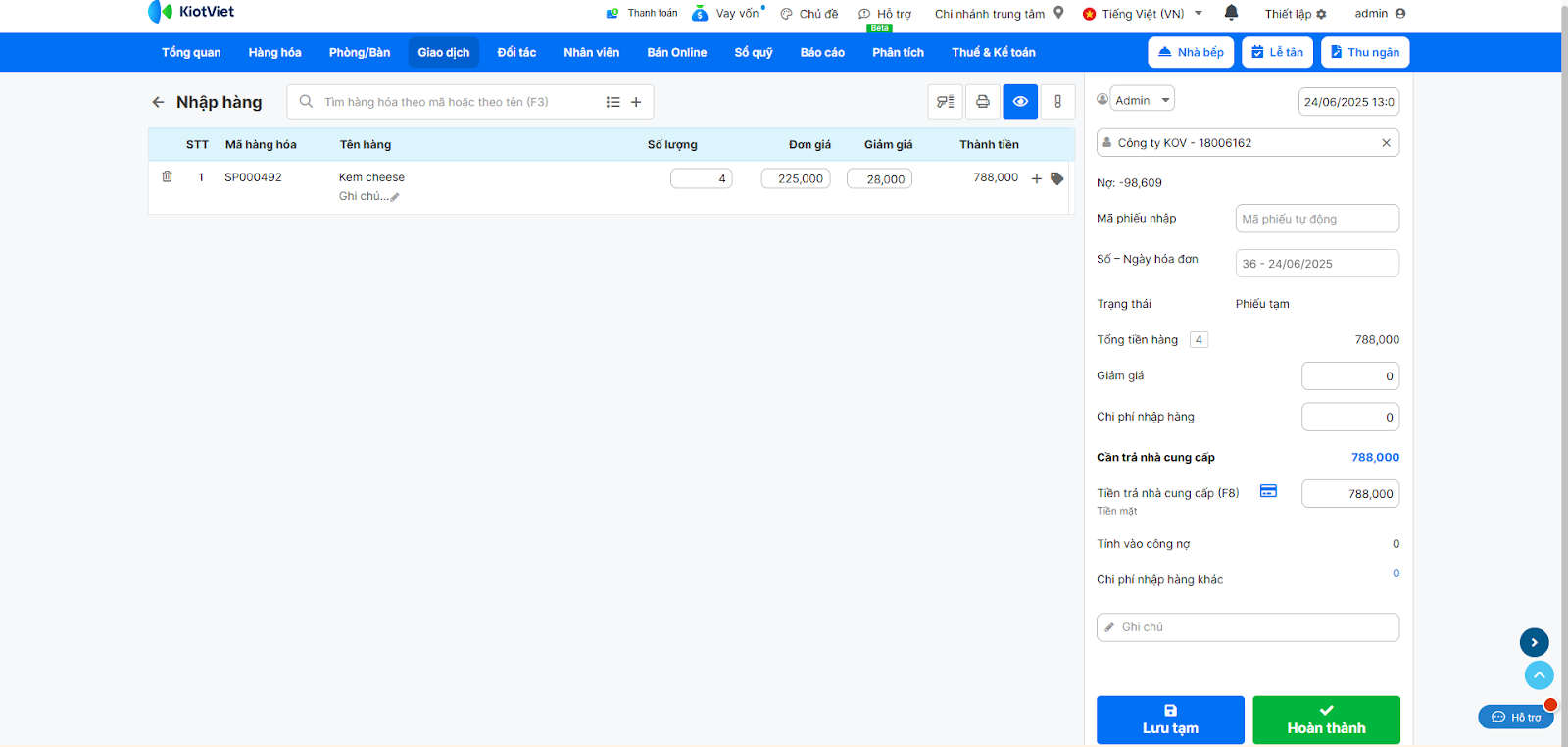The width and height of the screenshot is (1568, 747).
Task: Click the Mã phiếu nhập input field
Action: pos(1316,219)
